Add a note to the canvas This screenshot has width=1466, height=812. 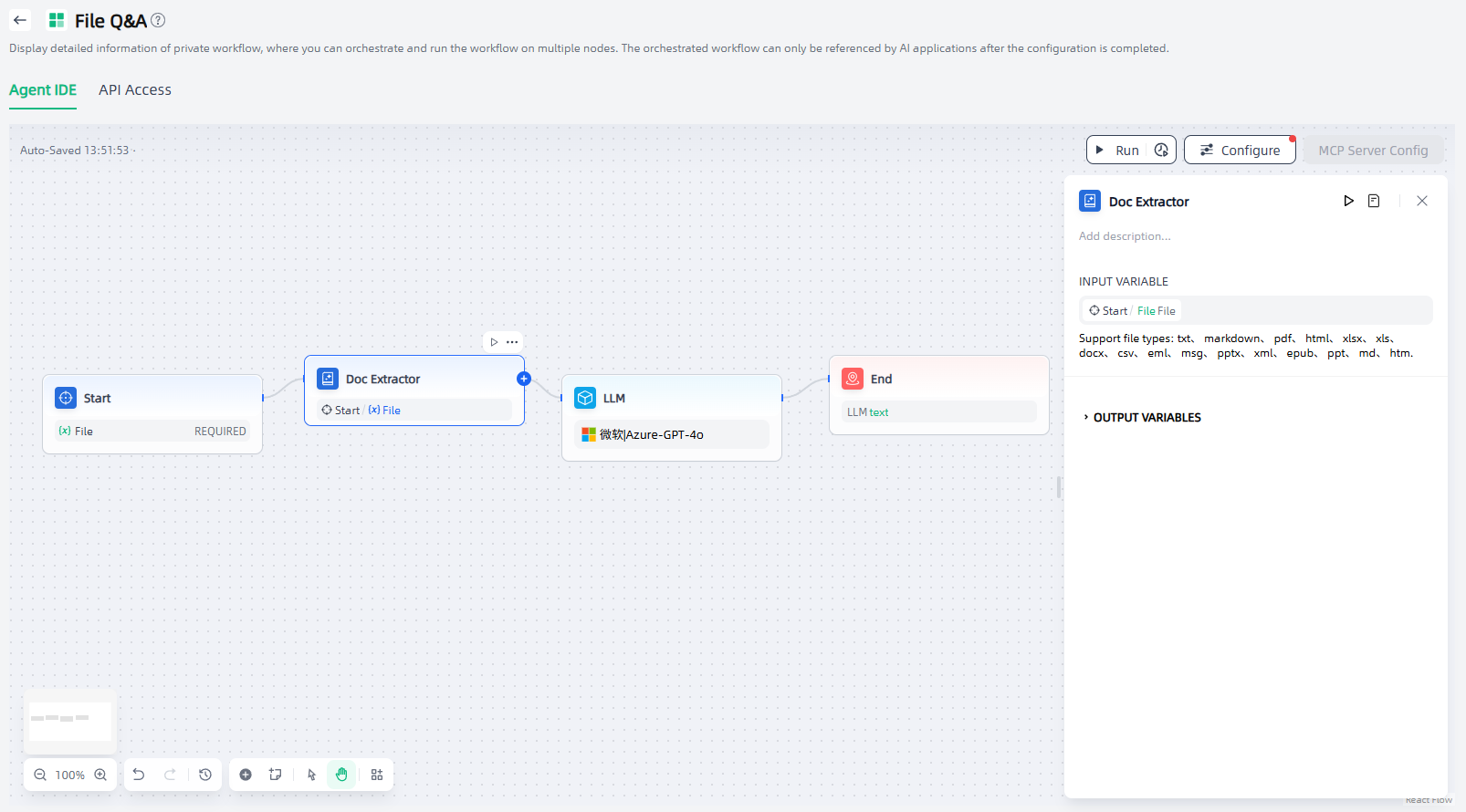(x=275, y=775)
